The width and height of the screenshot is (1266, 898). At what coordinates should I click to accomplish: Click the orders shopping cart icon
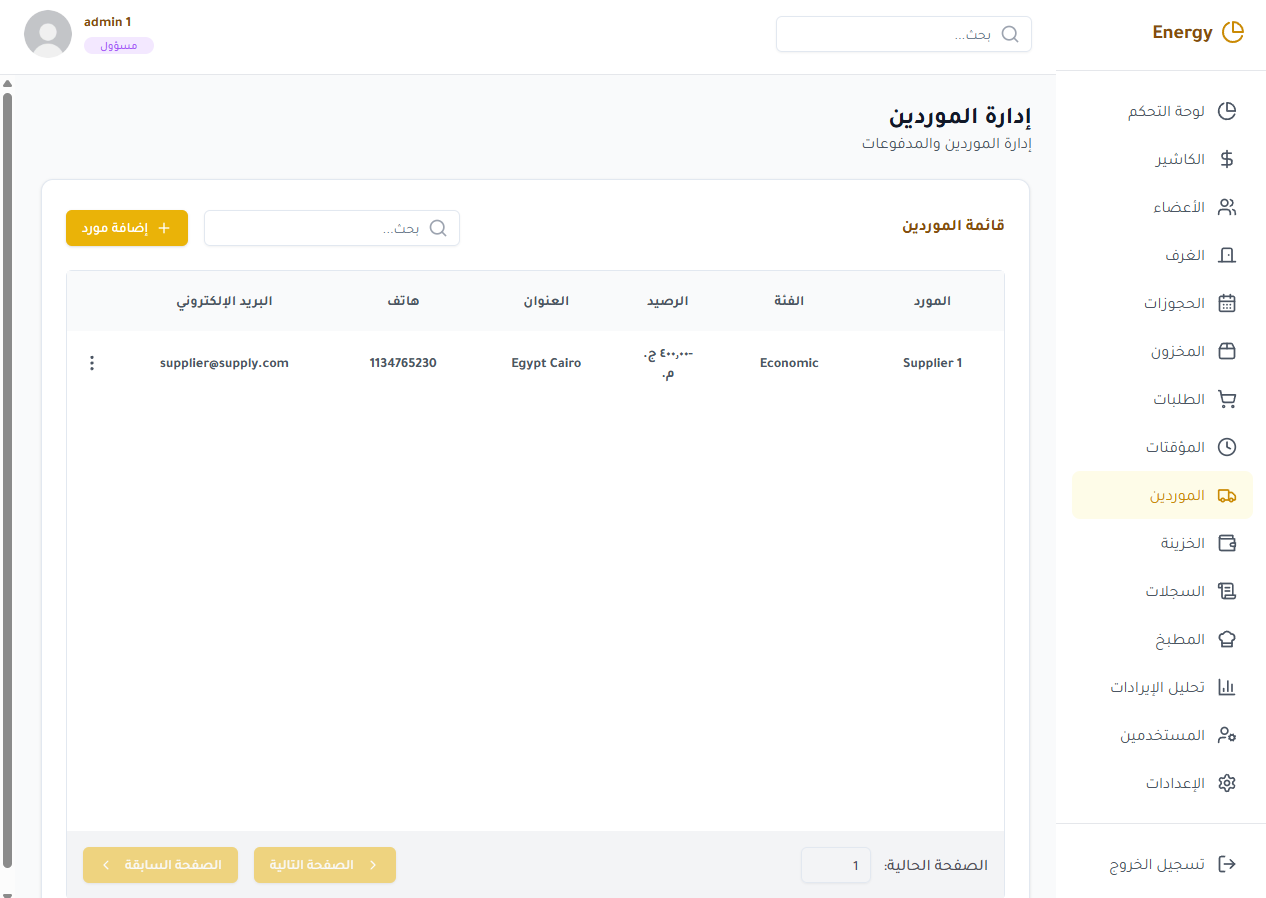click(1227, 399)
